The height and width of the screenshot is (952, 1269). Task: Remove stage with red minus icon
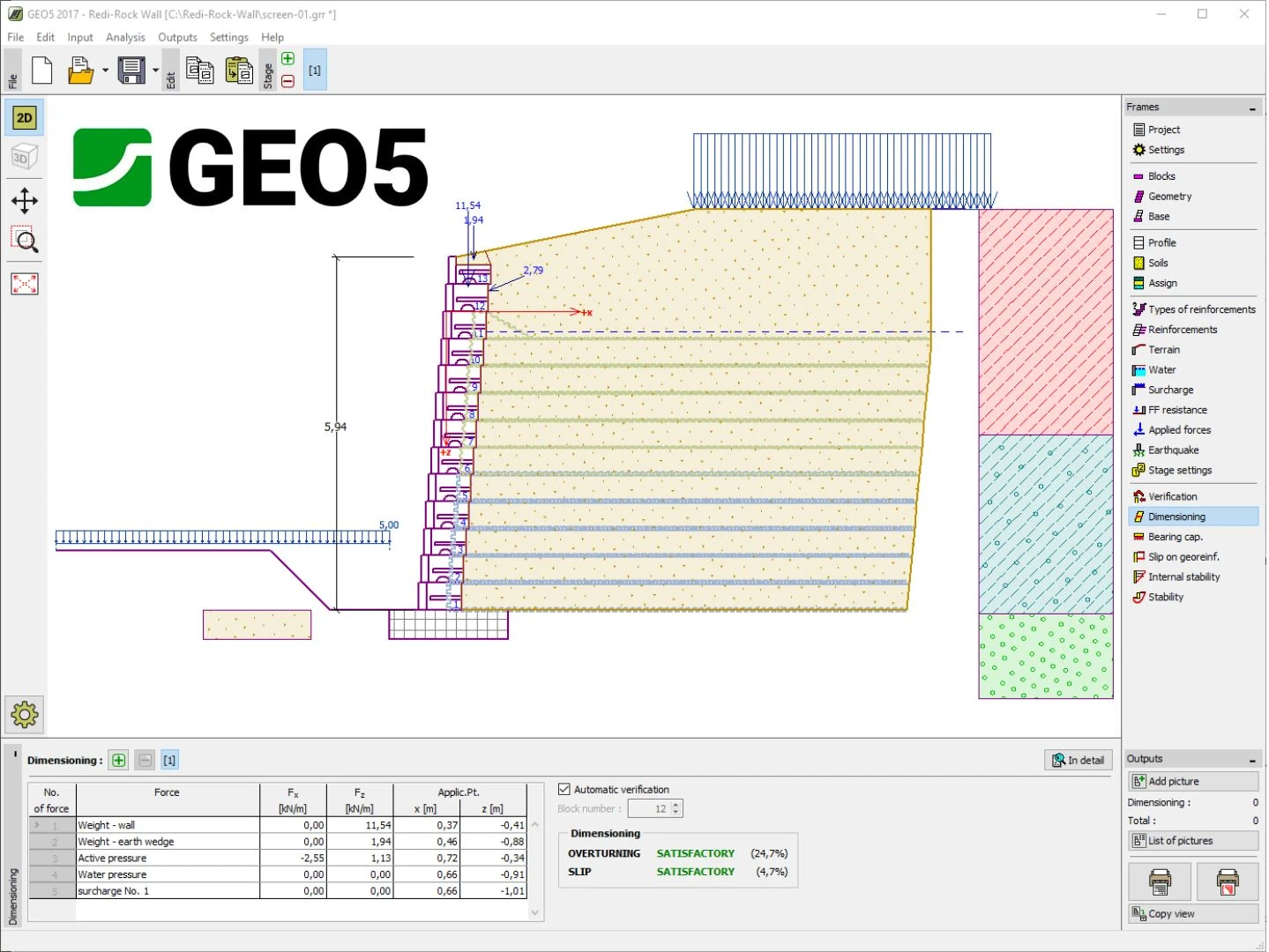pyautogui.click(x=287, y=81)
